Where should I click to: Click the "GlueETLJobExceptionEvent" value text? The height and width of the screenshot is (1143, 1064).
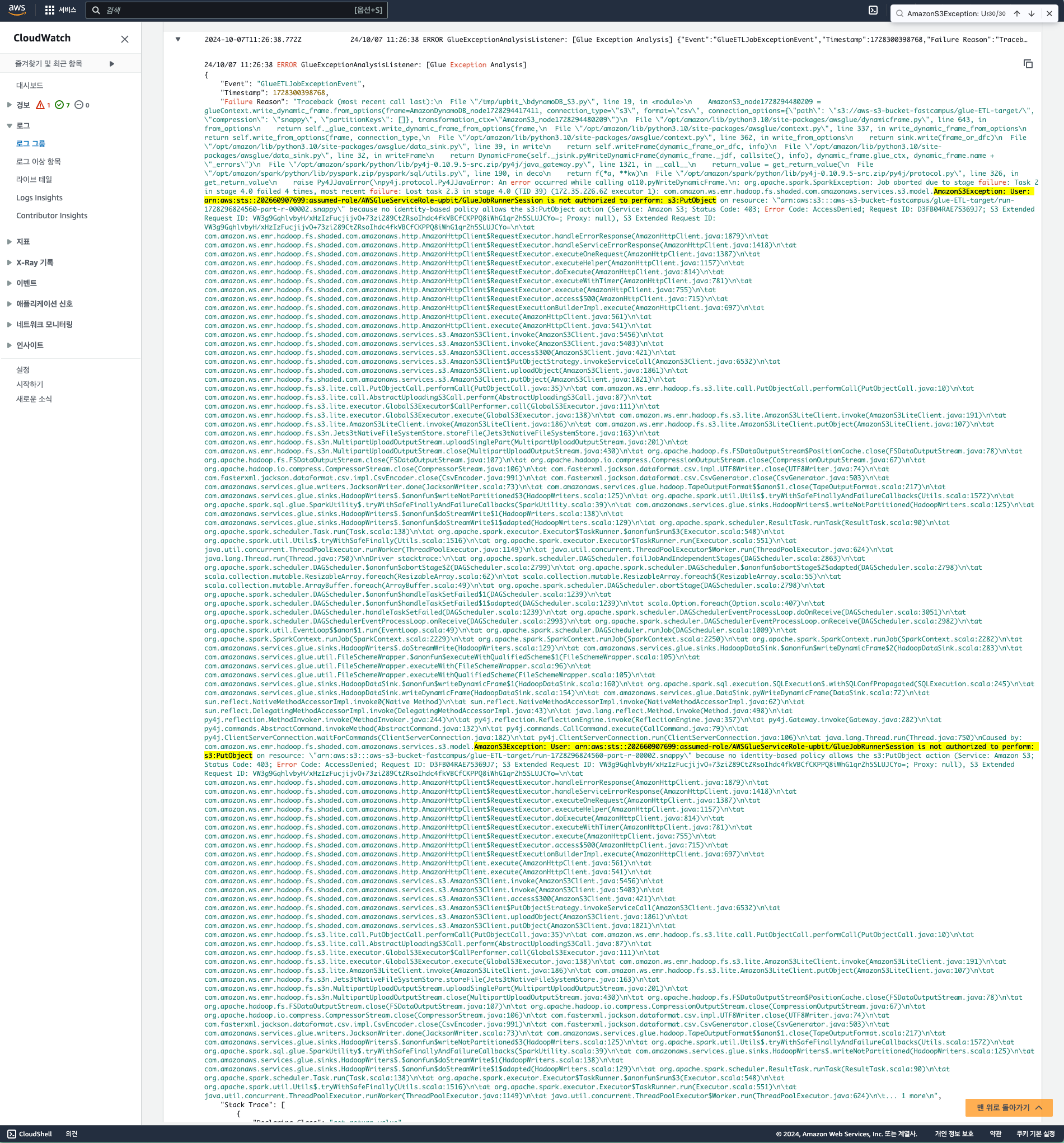(310, 84)
